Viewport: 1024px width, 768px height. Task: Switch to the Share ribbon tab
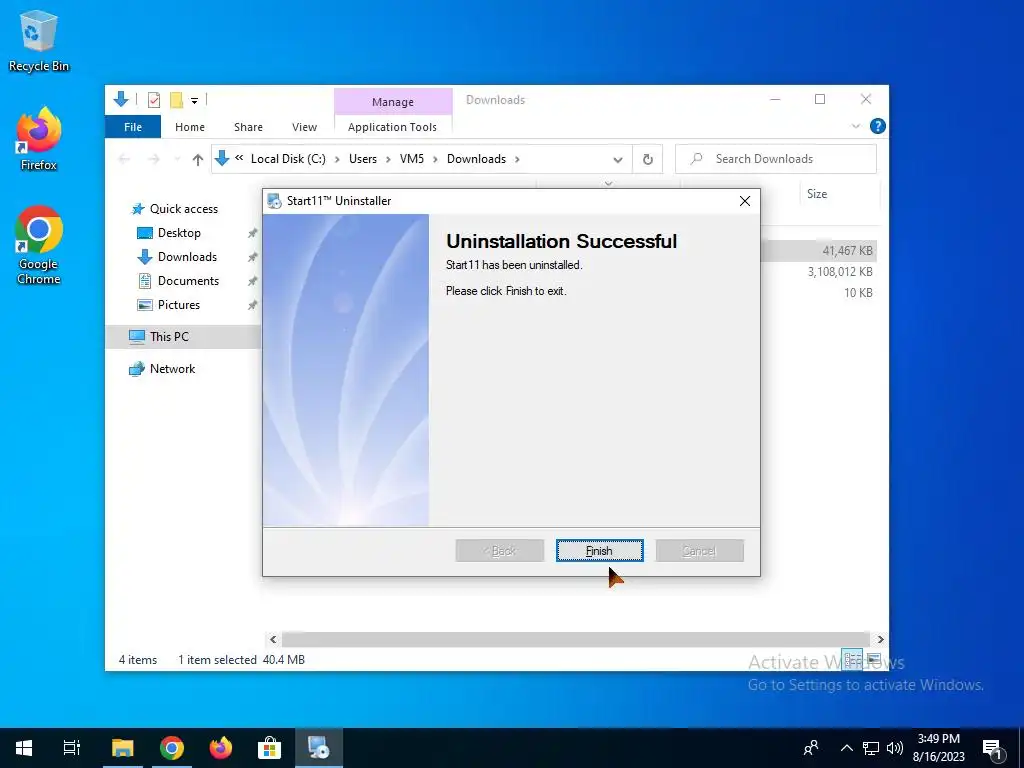pyautogui.click(x=248, y=127)
